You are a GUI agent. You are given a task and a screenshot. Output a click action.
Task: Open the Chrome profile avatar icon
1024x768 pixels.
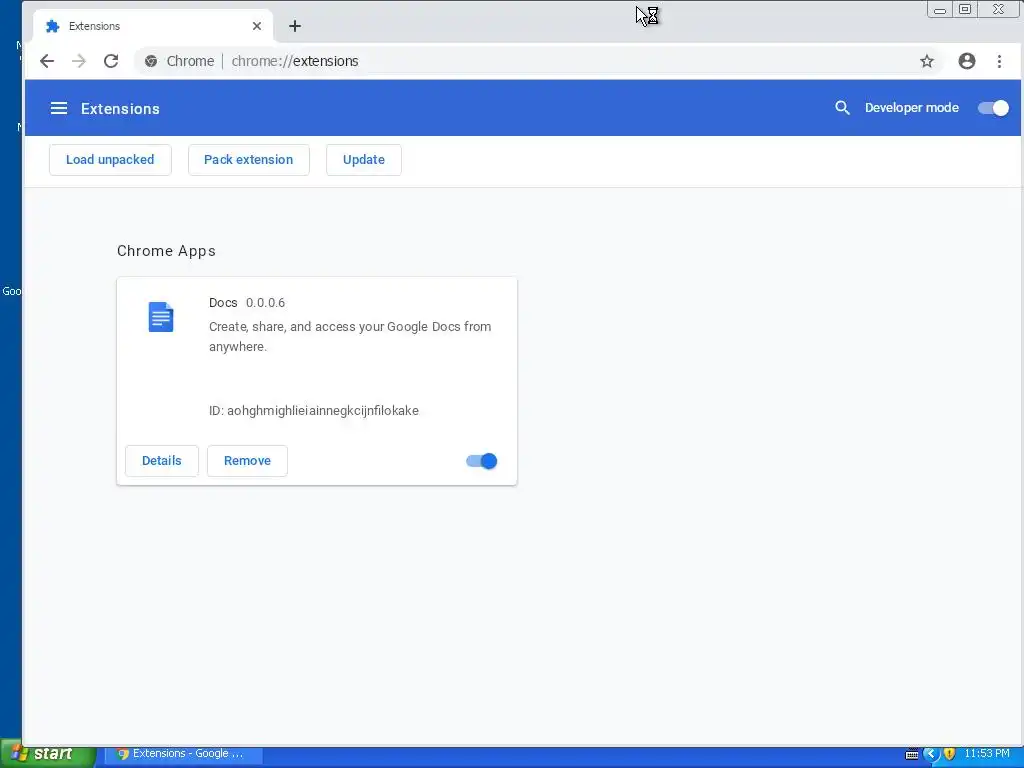click(x=967, y=61)
